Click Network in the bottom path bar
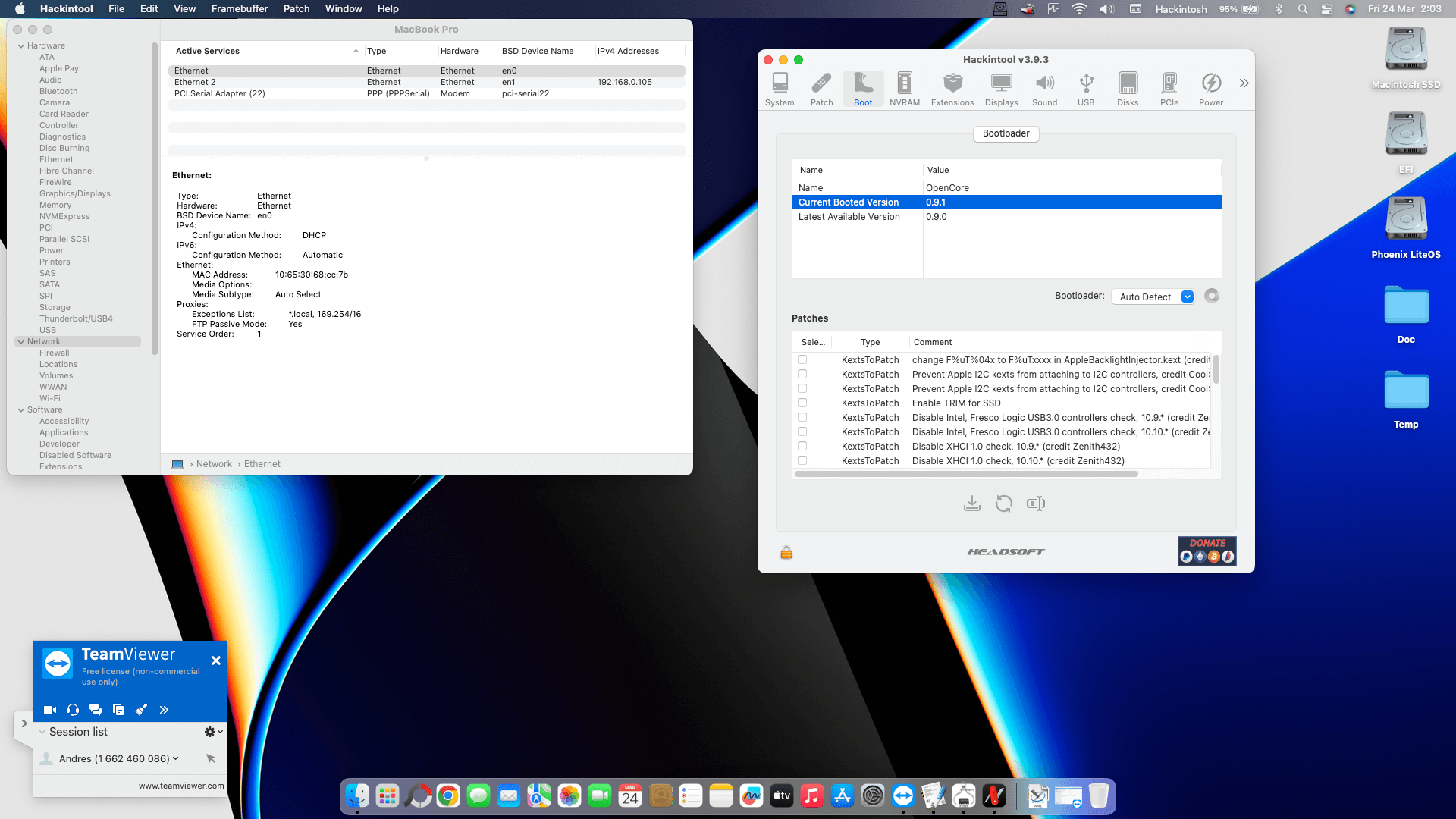 (214, 464)
